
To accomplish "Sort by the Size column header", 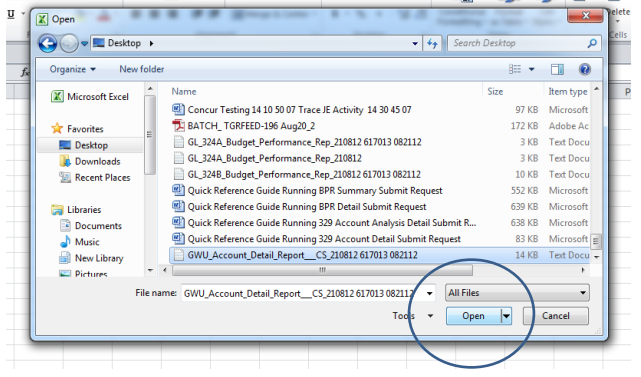I will click(x=495, y=92).
